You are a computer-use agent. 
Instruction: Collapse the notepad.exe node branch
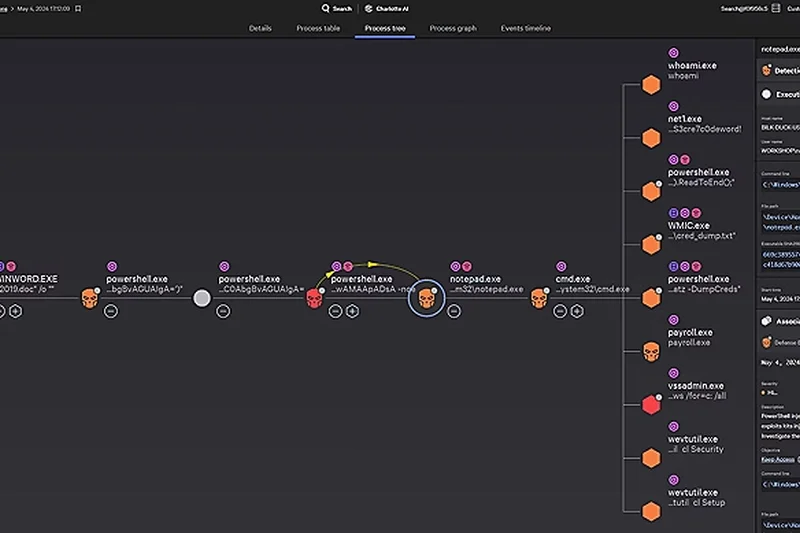pyautogui.click(x=454, y=311)
